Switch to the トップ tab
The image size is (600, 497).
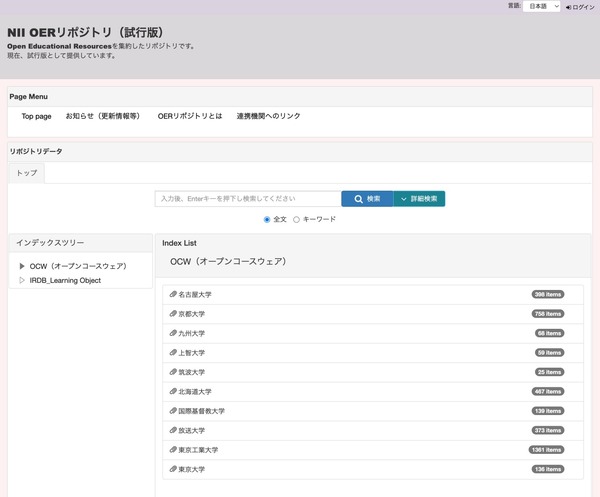[x=27, y=173]
